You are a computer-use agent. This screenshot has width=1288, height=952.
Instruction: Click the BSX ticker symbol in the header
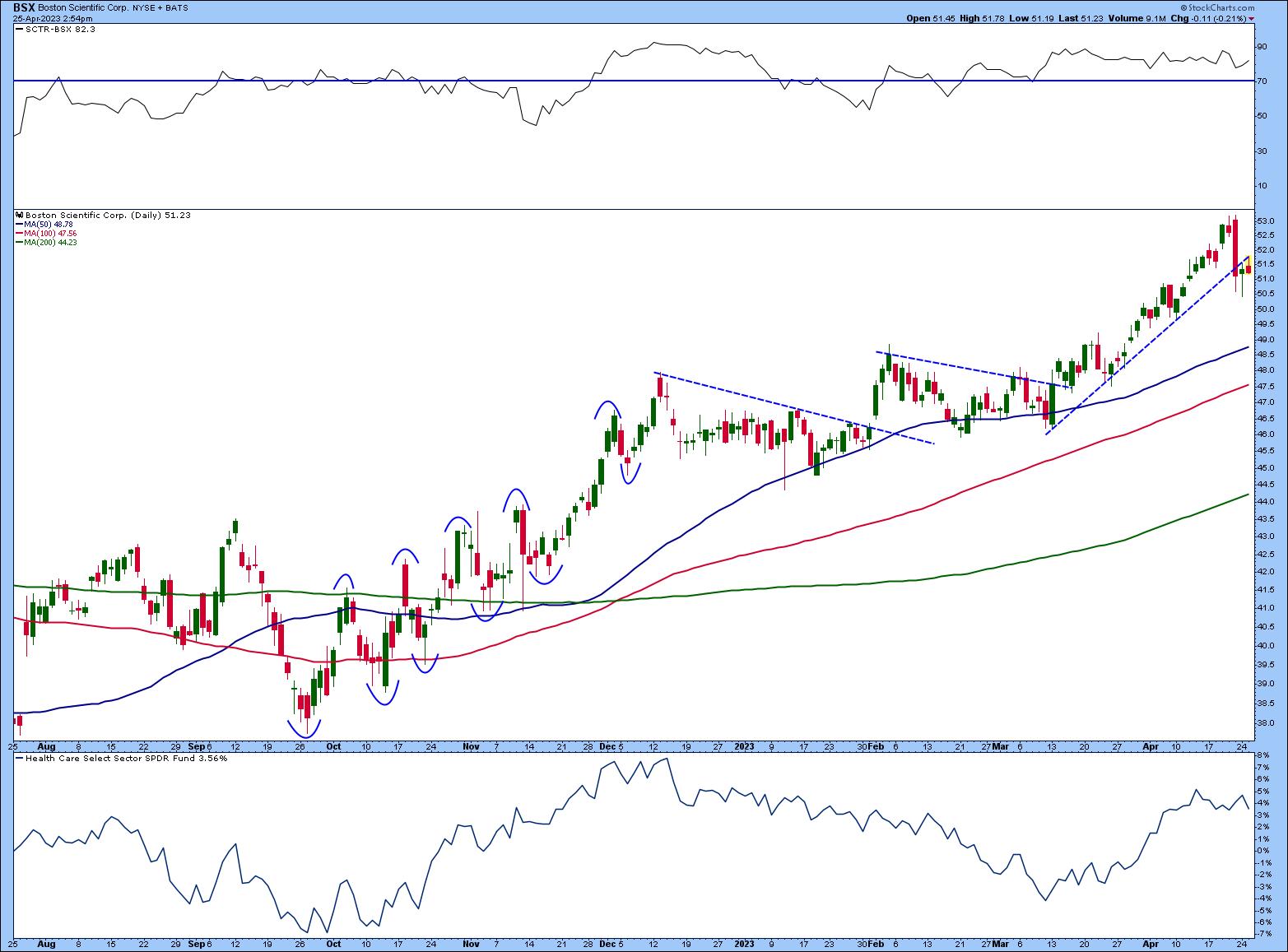[24, 6]
